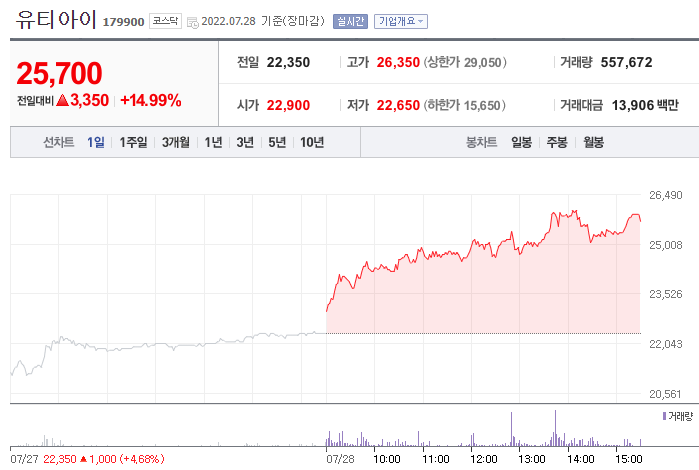
Task: Click the change amount 3,350
Action: point(89,100)
